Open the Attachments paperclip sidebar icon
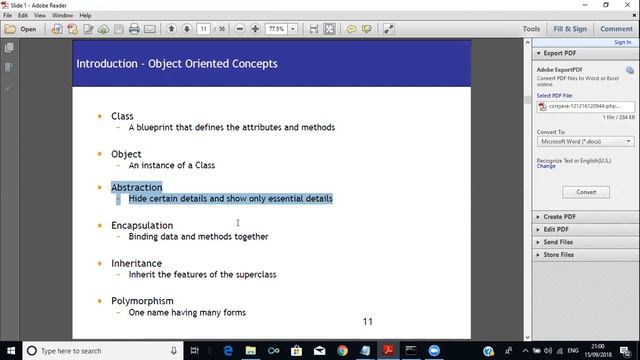 9,87
